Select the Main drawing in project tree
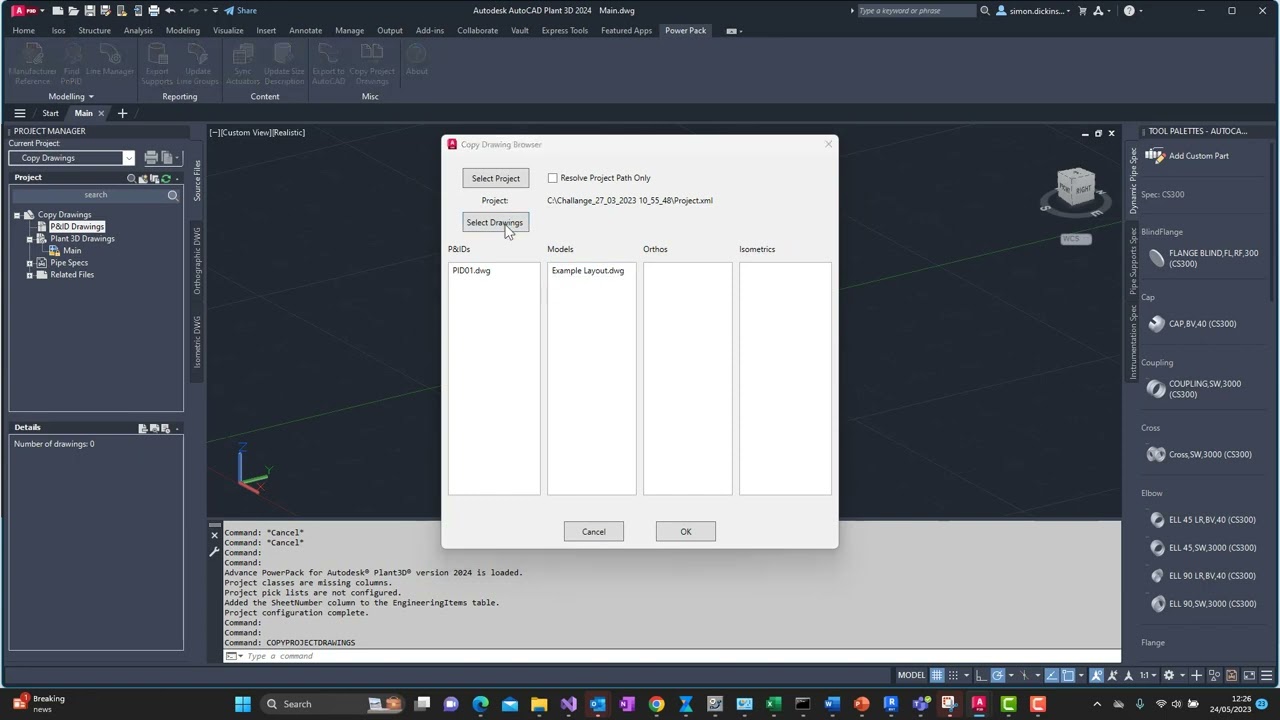The image size is (1280, 720). pos(72,251)
